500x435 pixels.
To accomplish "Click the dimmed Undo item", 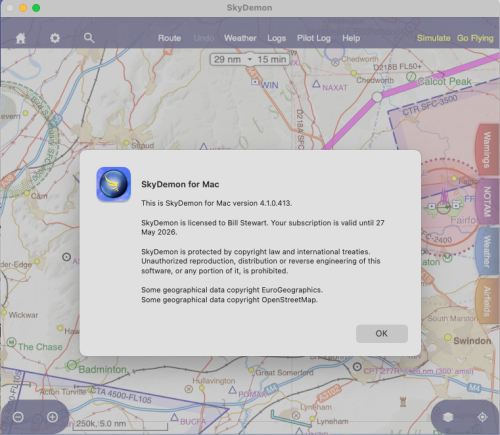I will pos(204,38).
